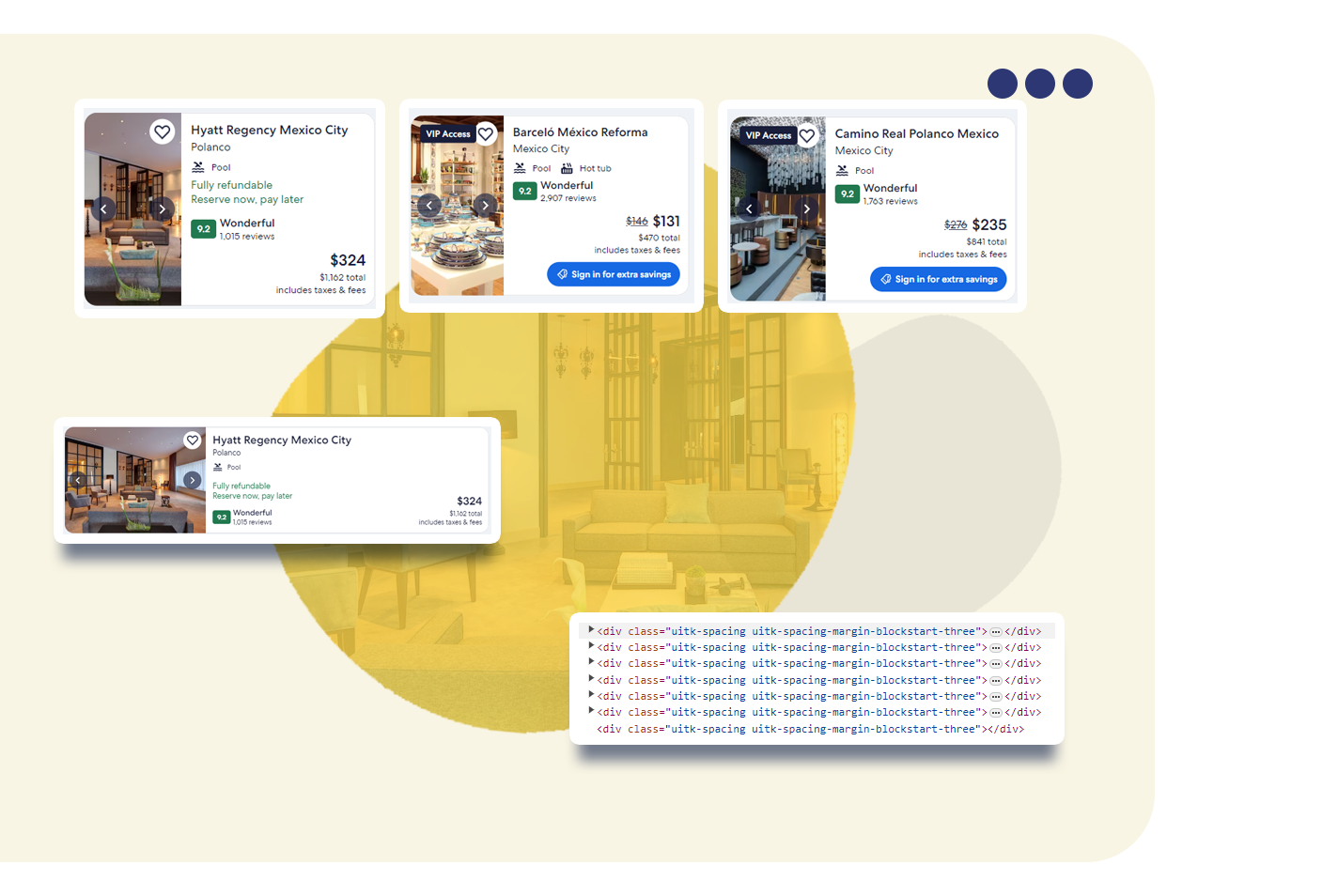
Task: Click the hot tub icon on Barceló México Reforma
Action: pyautogui.click(x=568, y=167)
